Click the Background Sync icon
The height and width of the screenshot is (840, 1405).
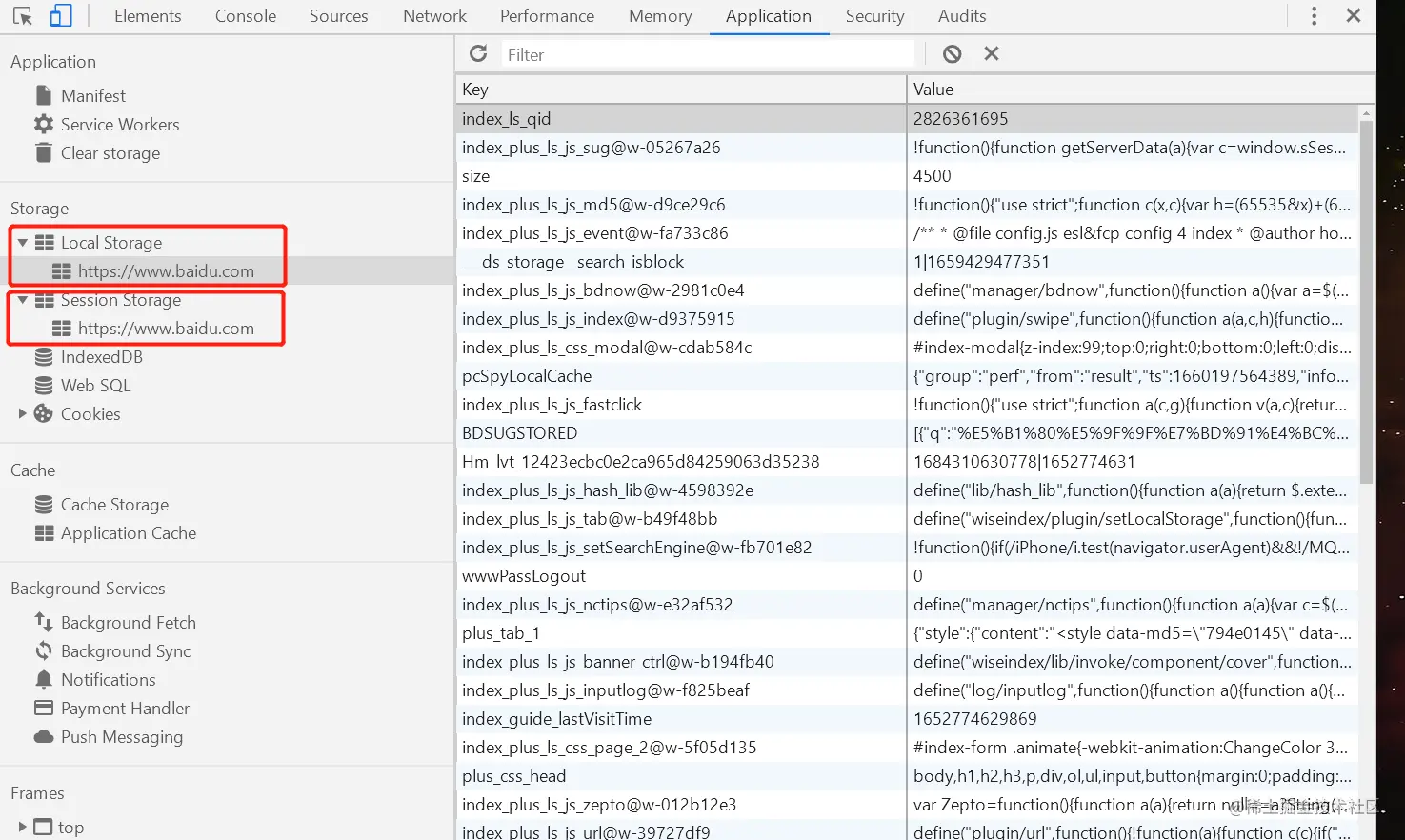pos(44,650)
